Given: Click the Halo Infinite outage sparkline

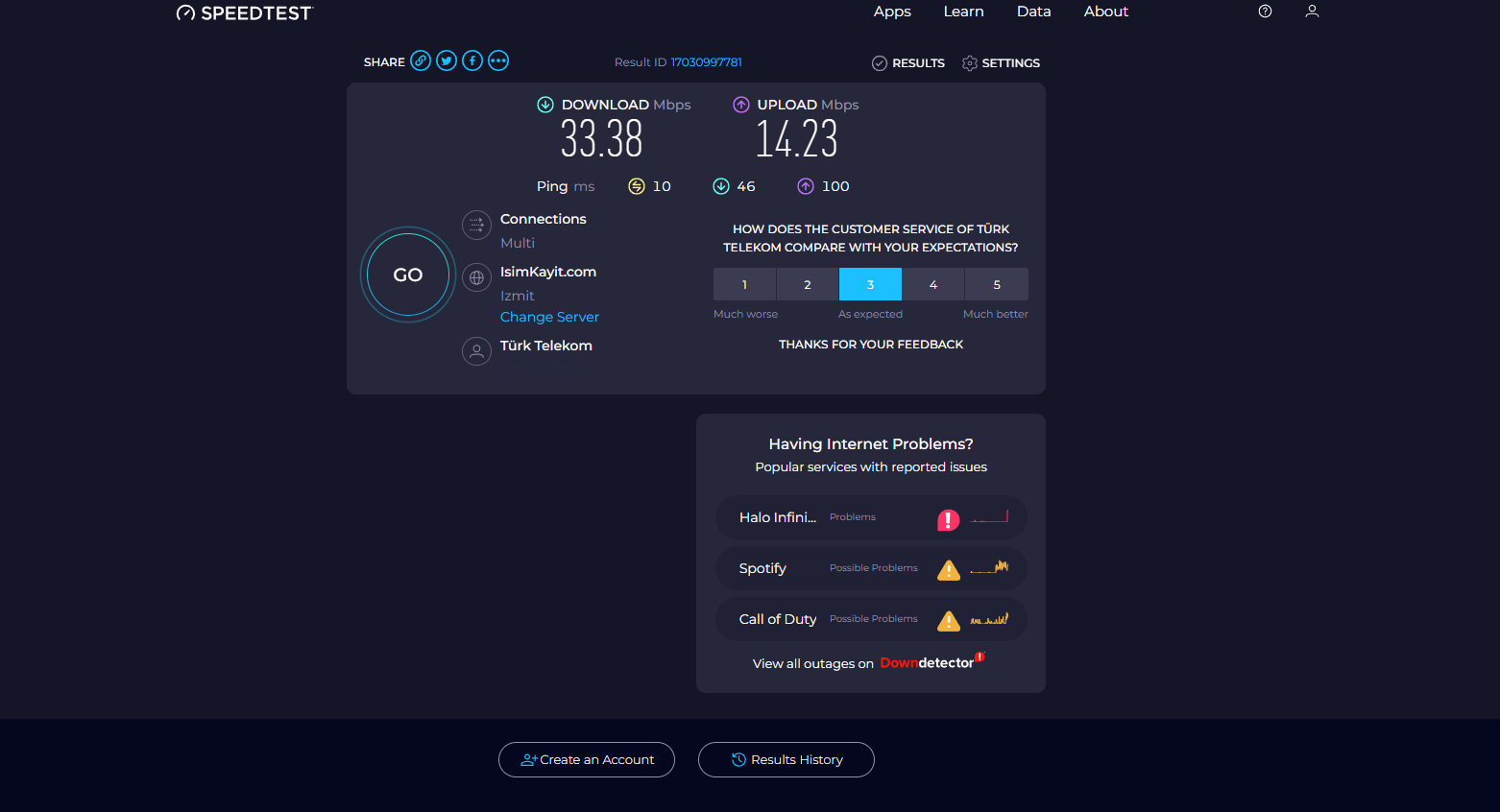Looking at the screenshot, I should [x=990, y=517].
